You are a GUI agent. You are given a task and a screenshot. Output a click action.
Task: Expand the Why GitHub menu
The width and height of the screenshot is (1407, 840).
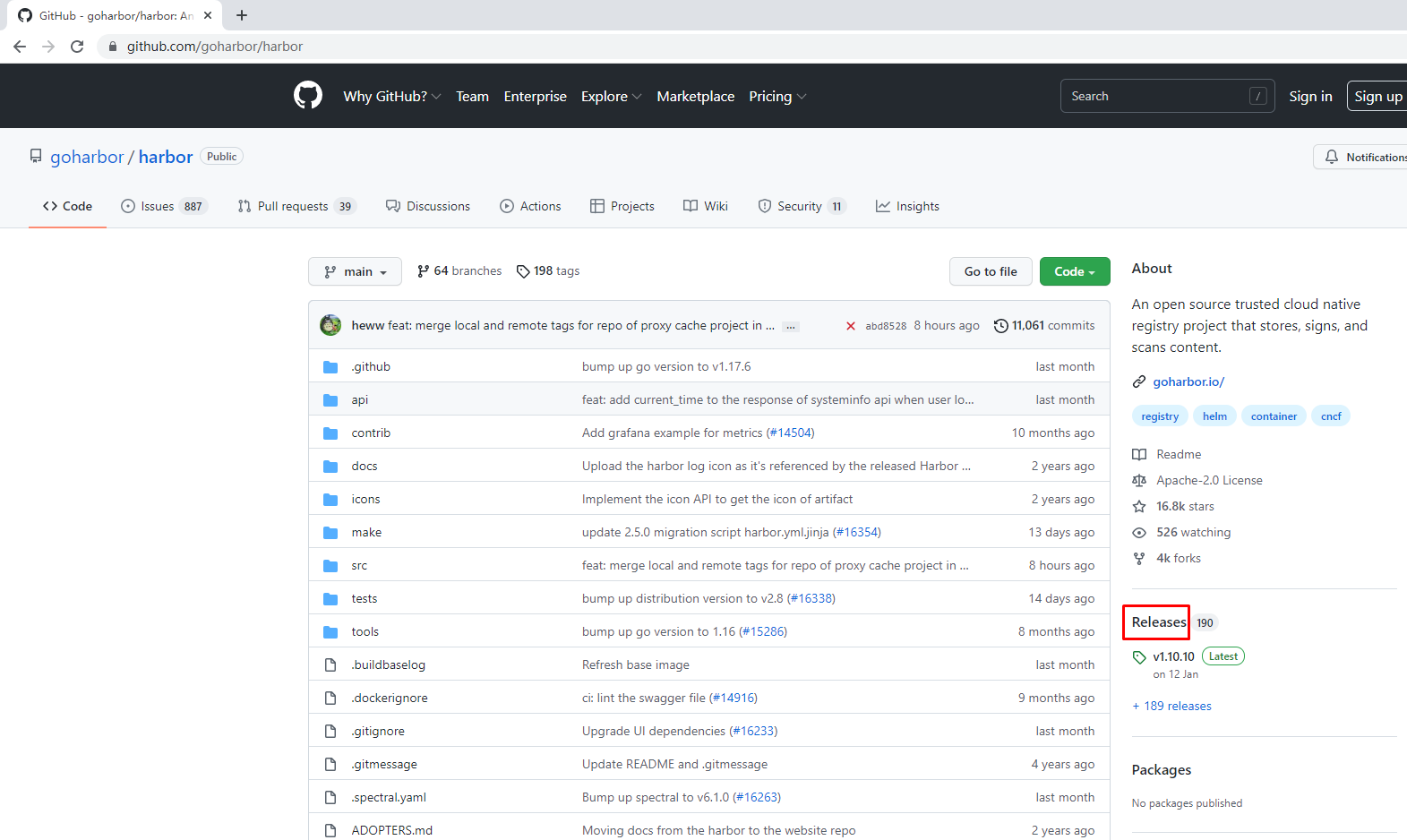(x=391, y=97)
